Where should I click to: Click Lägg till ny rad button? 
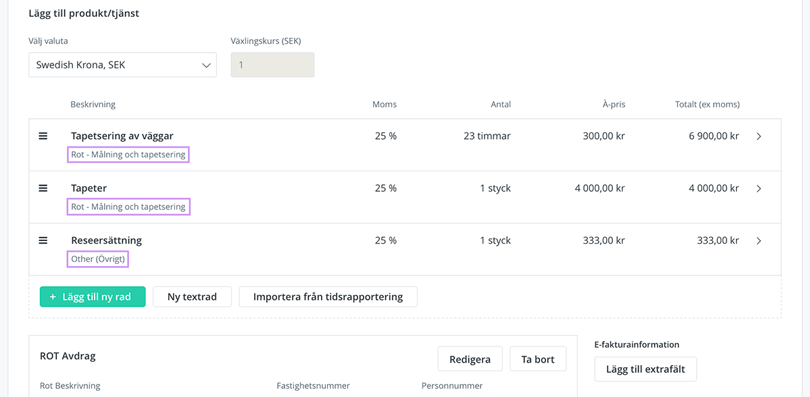coord(92,297)
